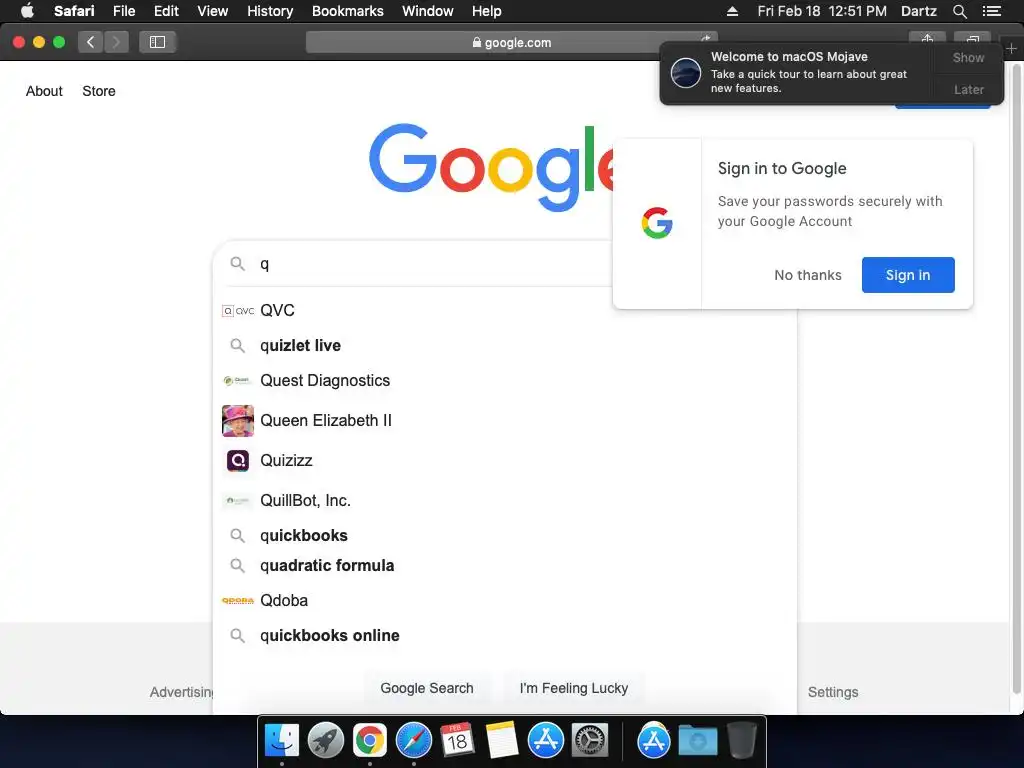Open the Apple menu

(x=27, y=11)
